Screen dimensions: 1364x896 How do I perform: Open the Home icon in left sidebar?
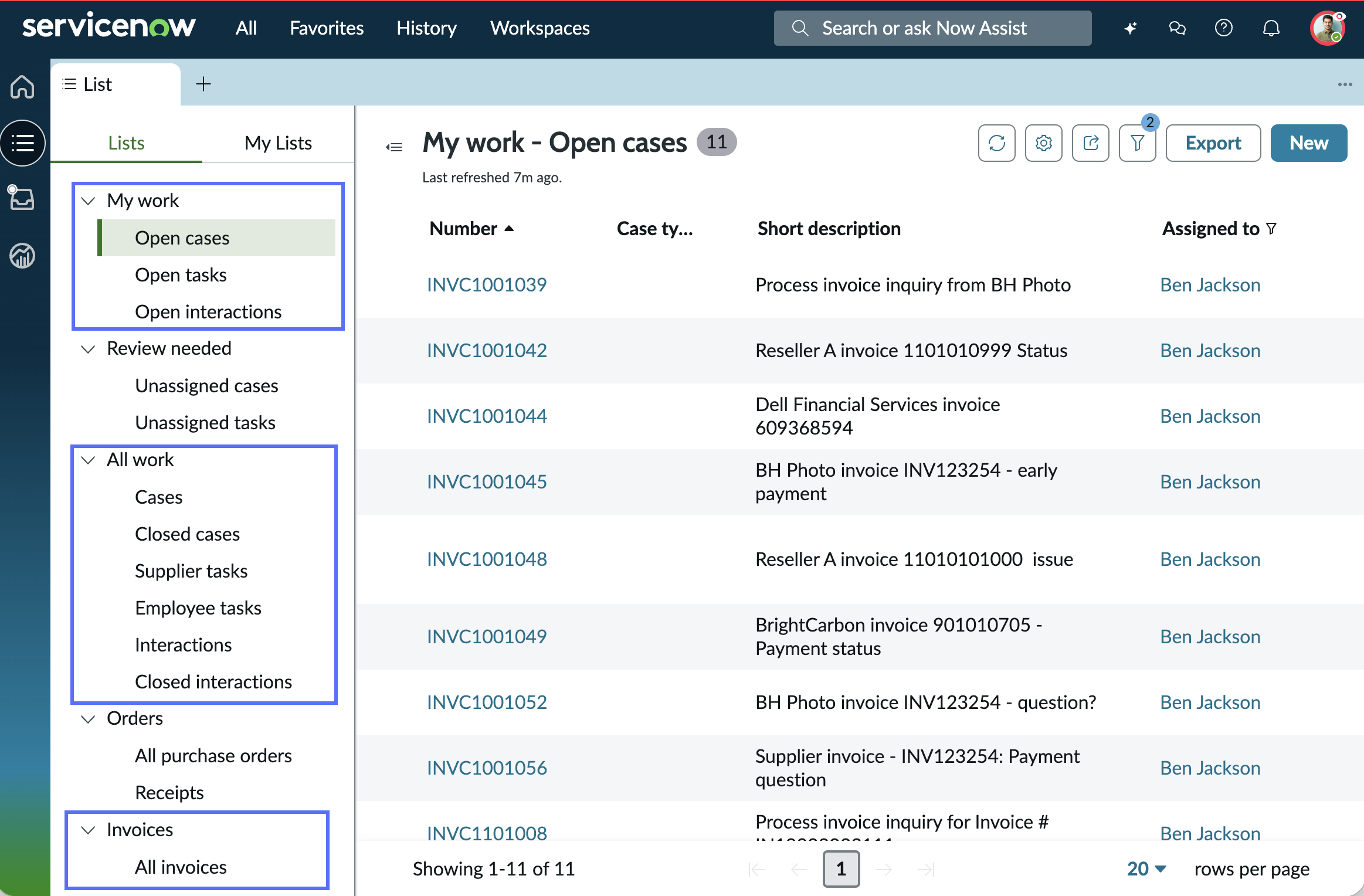(x=22, y=86)
